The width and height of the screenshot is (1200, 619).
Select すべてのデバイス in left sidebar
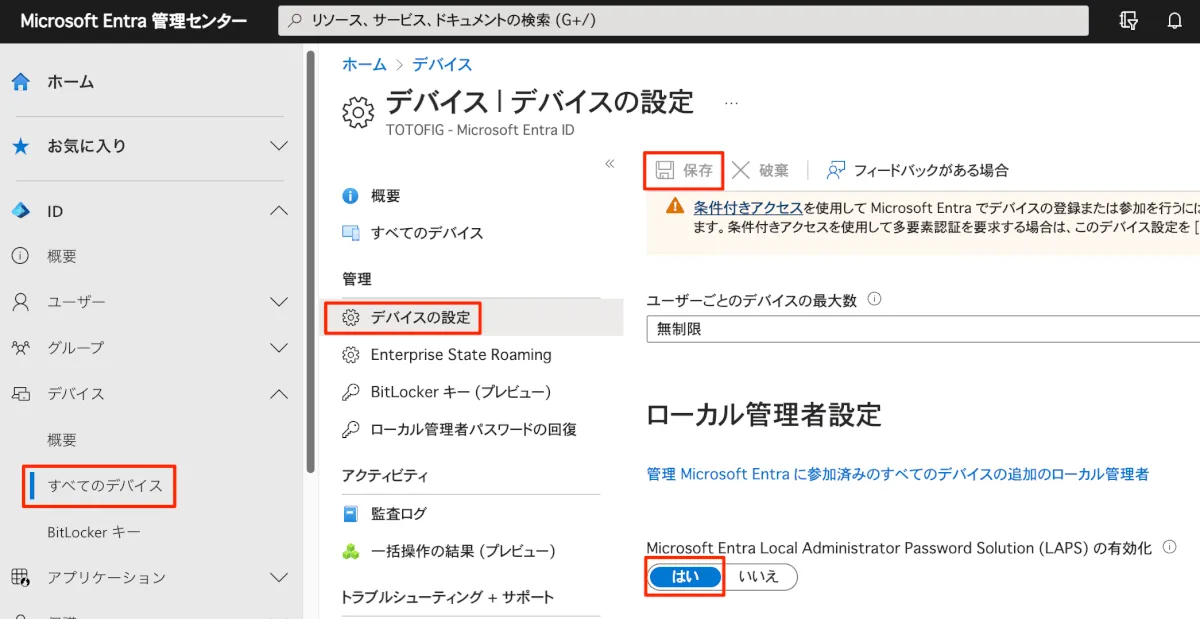coord(105,486)
